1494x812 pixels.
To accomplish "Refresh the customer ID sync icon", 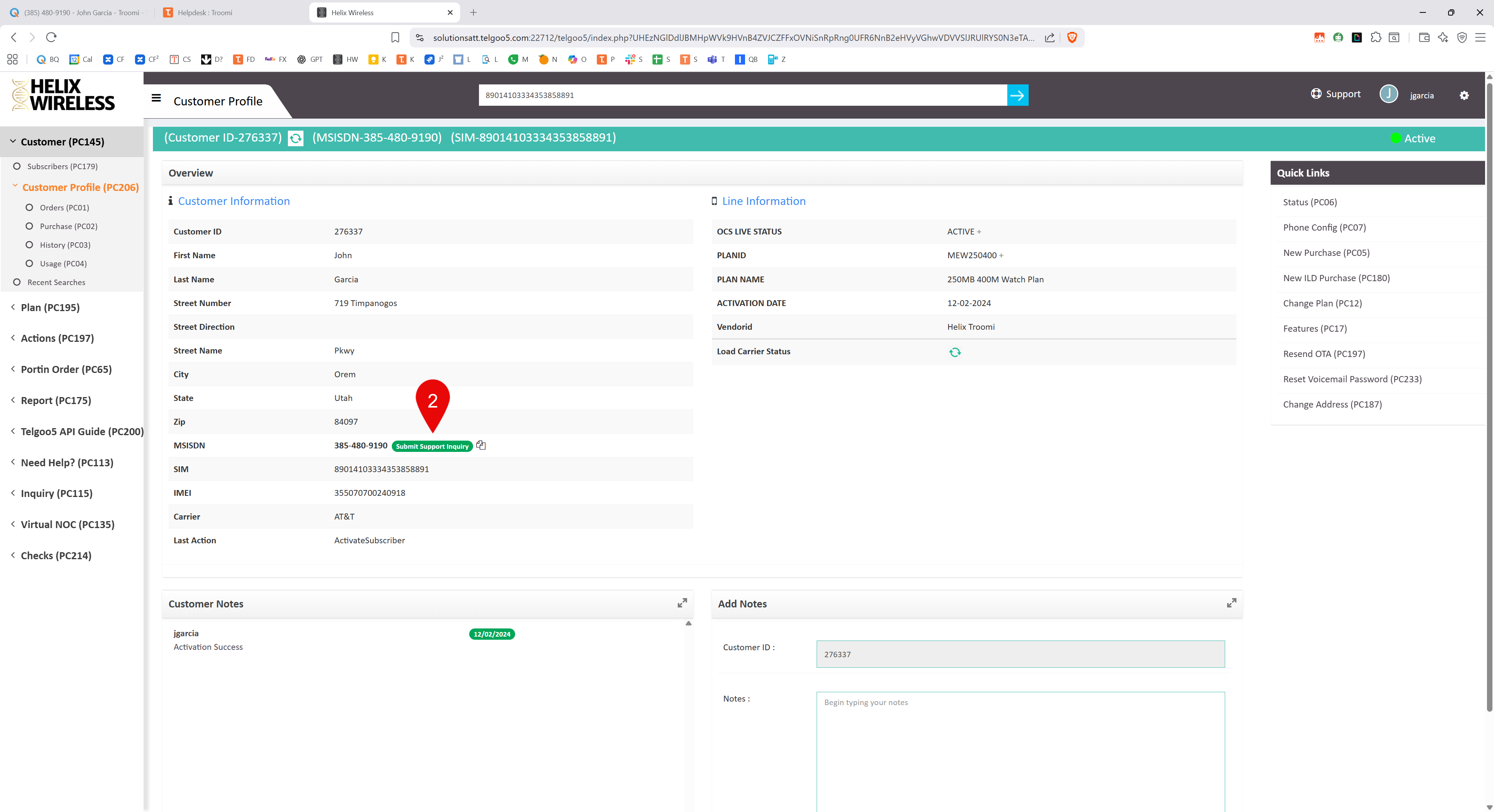I will [296, 138].
